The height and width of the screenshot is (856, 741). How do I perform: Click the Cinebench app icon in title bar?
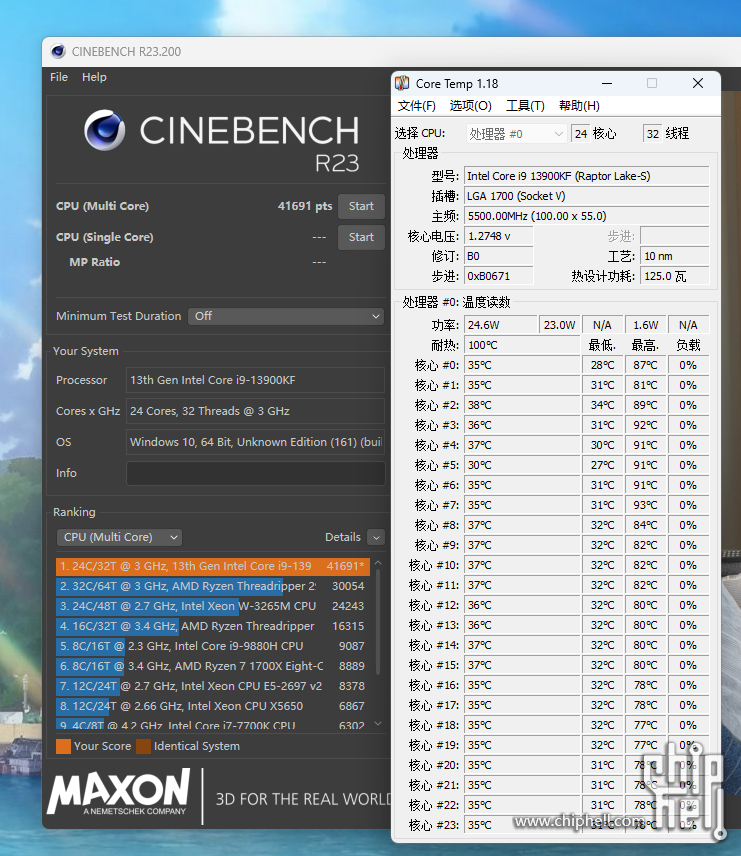[x=58, y=51]
